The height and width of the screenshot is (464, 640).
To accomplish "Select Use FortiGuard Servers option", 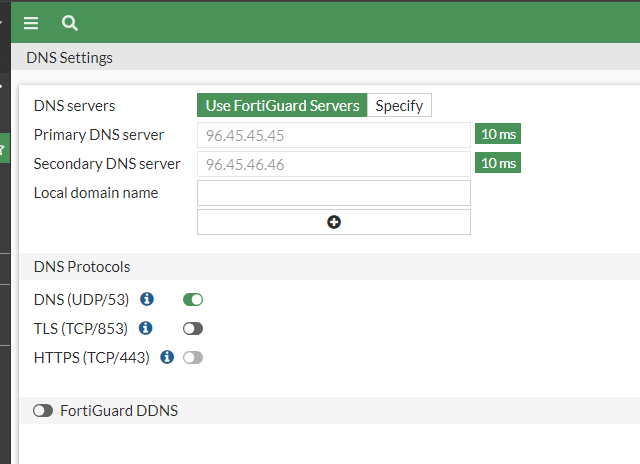I will coord(282,106).
